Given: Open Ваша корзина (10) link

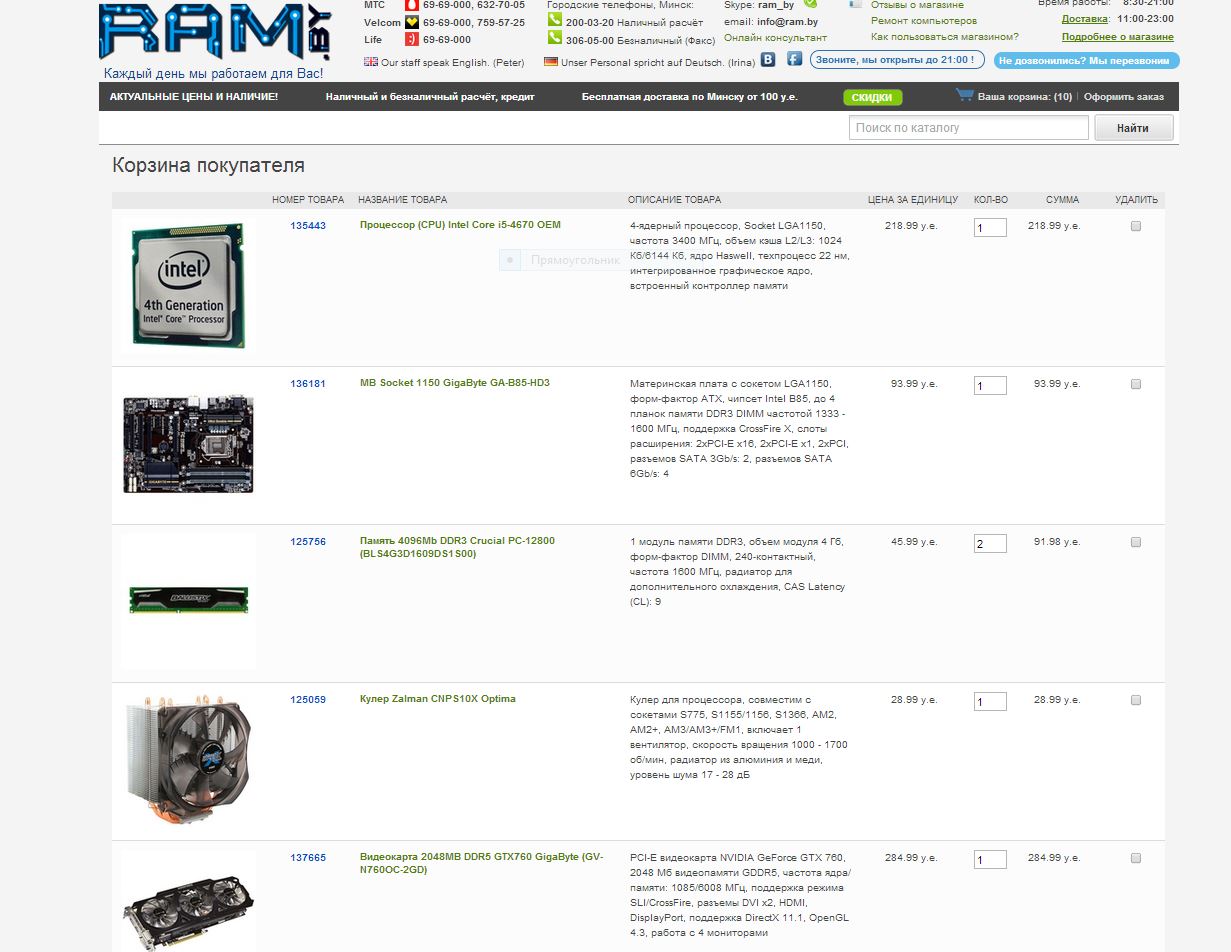Looking at the screenshot, I should pyautogui.click(x=1025, y=97).
